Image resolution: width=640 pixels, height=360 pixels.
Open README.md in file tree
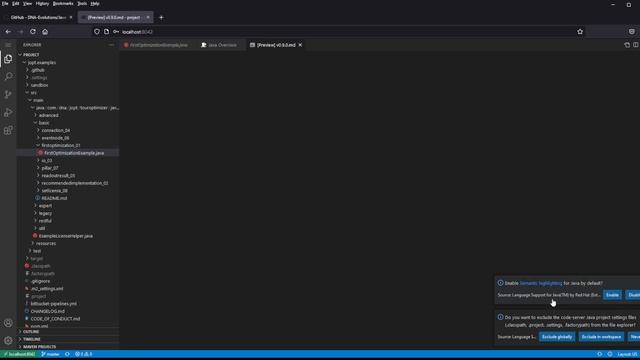[68, 198]
